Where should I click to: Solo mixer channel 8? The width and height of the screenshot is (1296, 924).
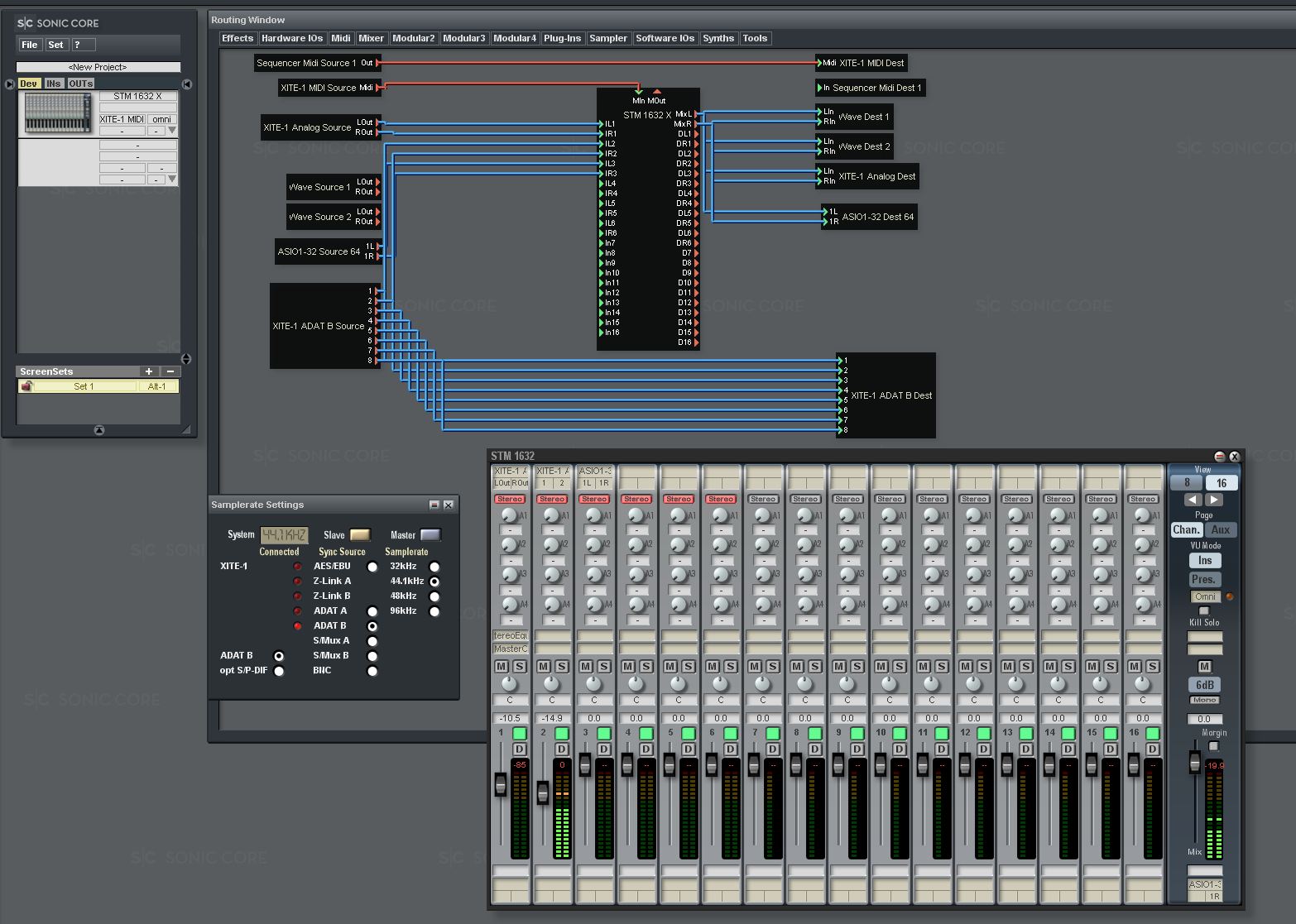[815, 666]
